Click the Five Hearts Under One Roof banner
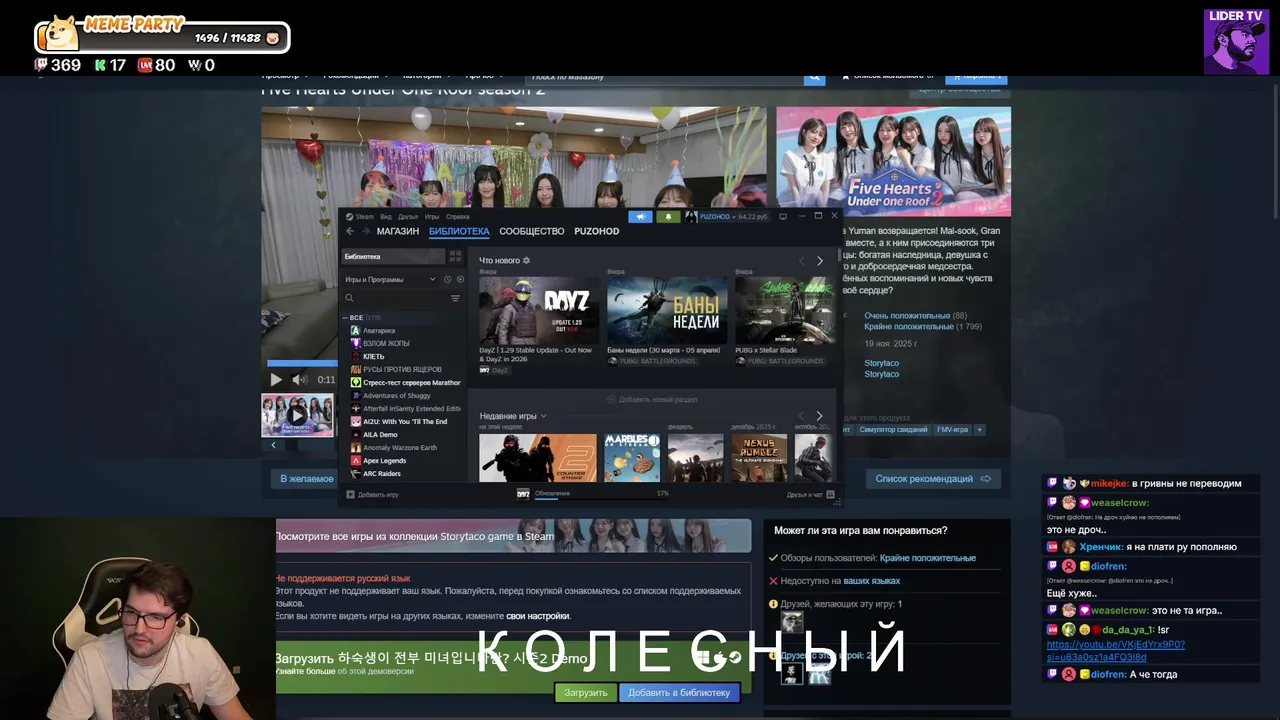1280x720 pixels. 893,161
